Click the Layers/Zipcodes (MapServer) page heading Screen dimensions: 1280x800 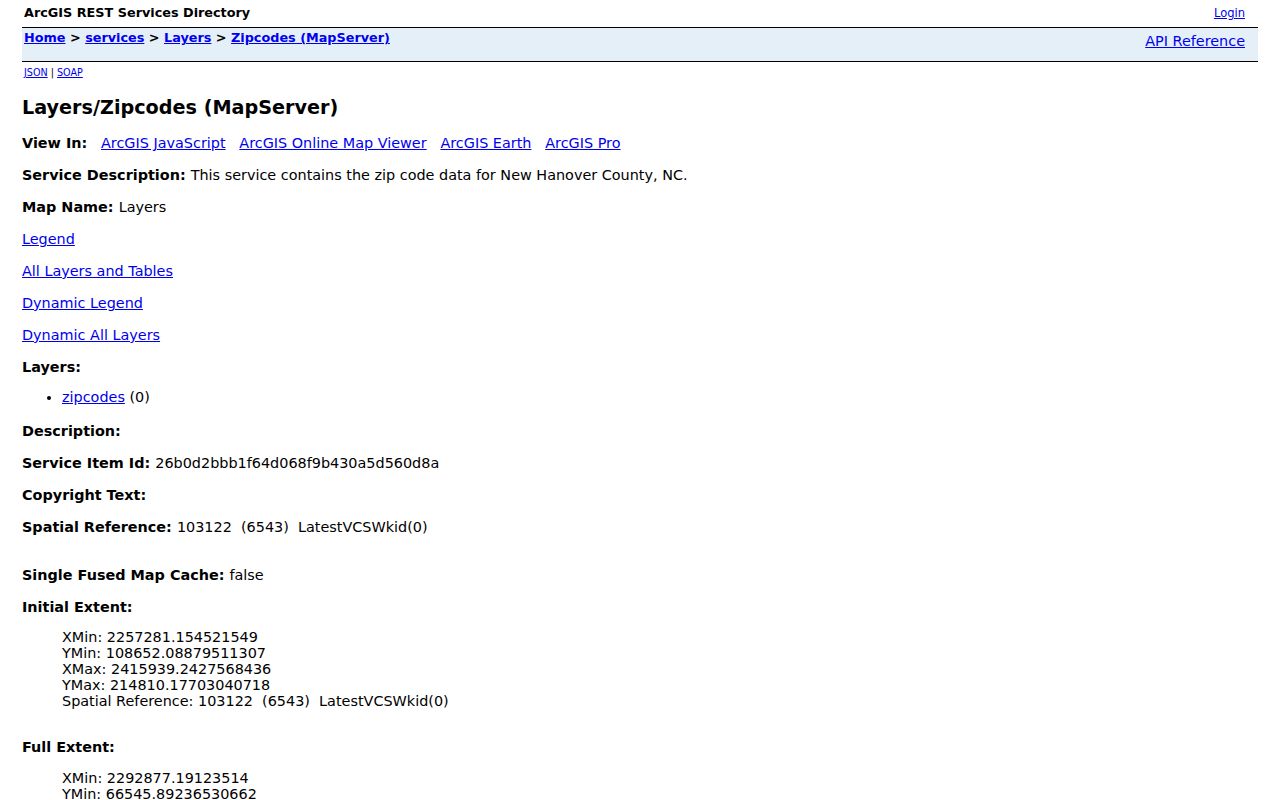coord(180,107)
